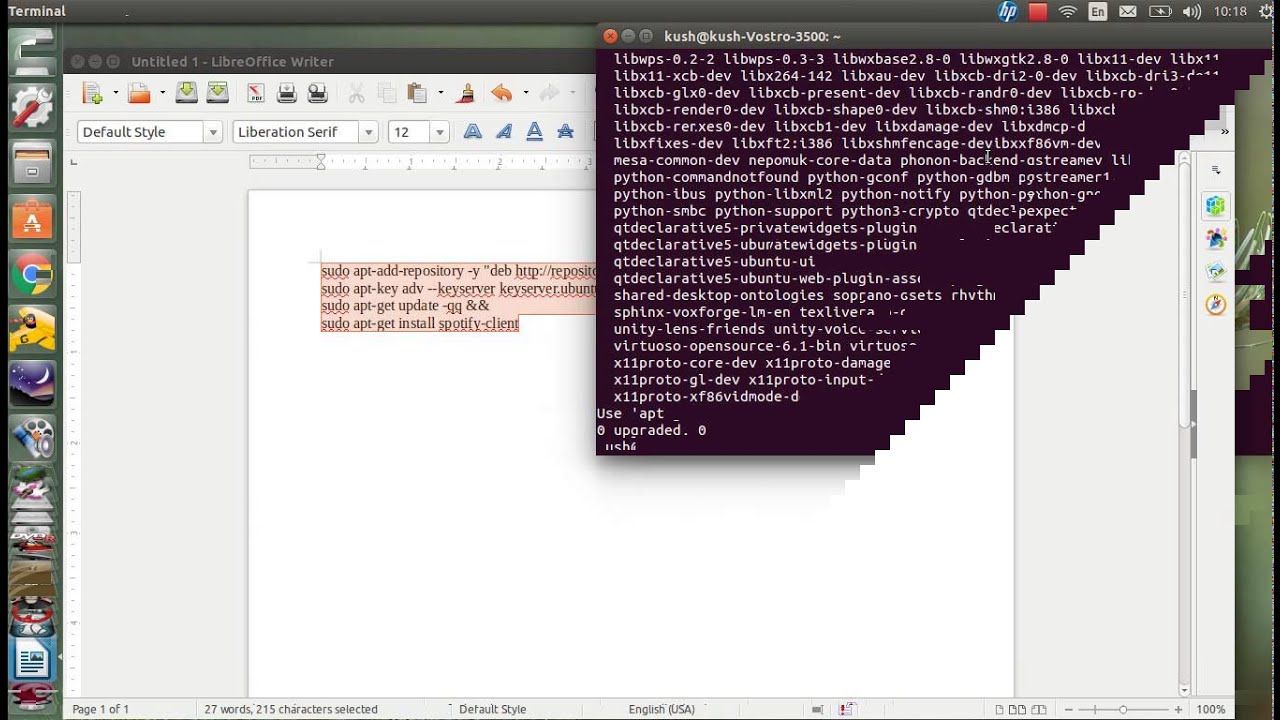Click the LibreOffice Writer launcher icon
Viewport: 1280px width, 720px height.
pyautogui.click(x=32, y=660)
